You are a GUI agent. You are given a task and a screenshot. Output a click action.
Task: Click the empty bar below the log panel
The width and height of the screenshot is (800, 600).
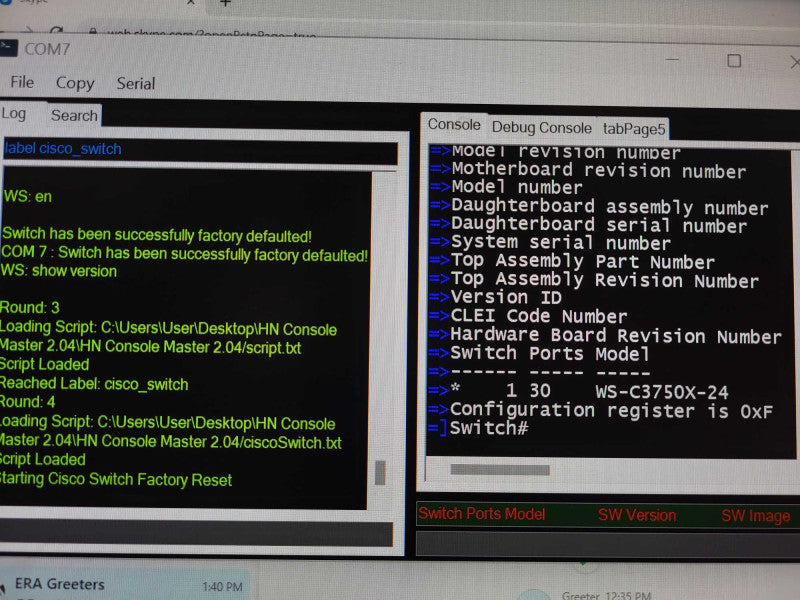pyautogui.click(x=196, y=533)
